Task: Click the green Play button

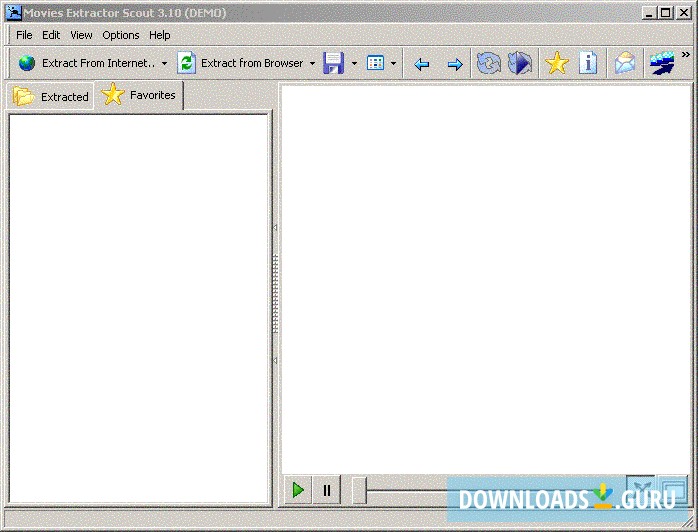Action: tap(298, 490)
